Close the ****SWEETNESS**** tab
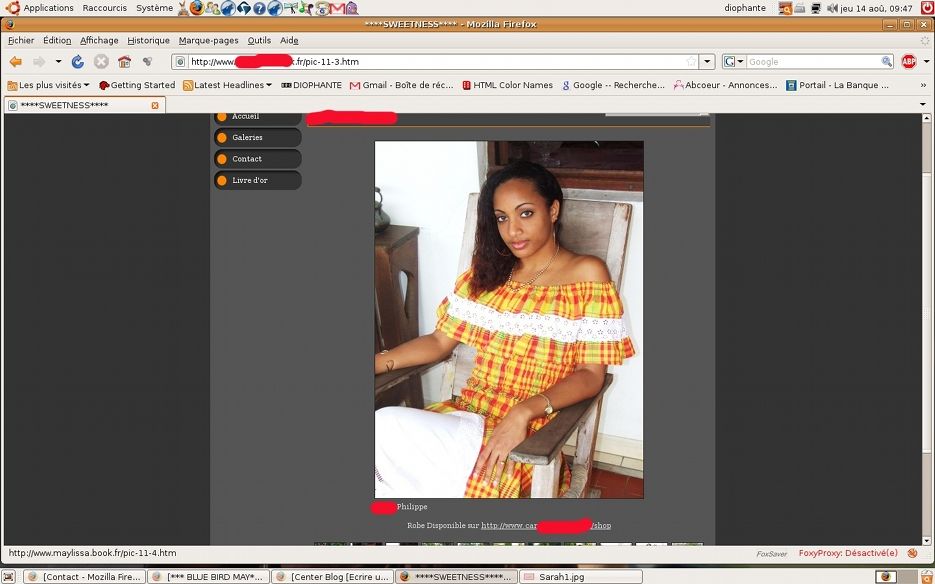The width and height of the screenshot is (935, 584). [x=155, y=106]
